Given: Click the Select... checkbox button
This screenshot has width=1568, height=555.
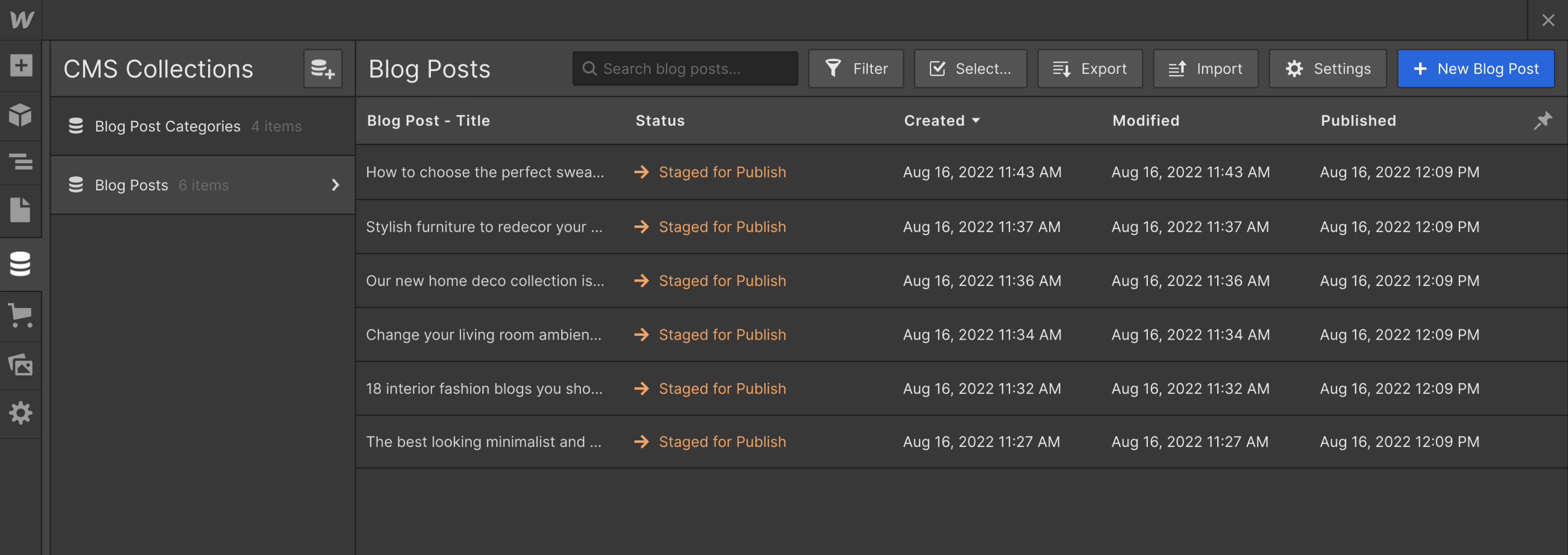Looking at the screenshot, I should pos(970,69).
